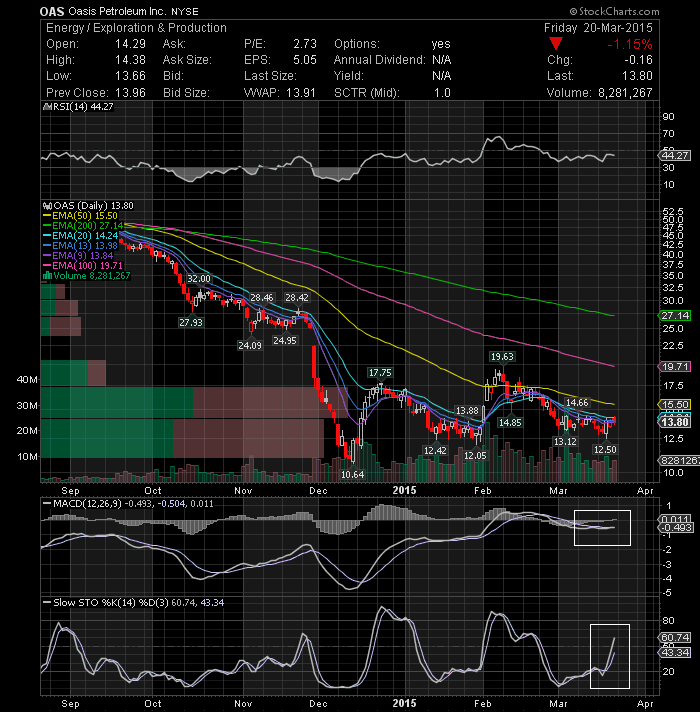Click the Prev Close value 13.96
Viewport: 700px width, 712px height.
point(130,93)
